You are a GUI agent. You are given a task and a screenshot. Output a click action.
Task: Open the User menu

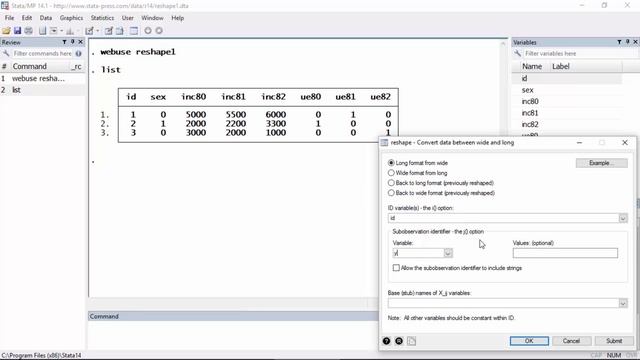coord(128,18)
